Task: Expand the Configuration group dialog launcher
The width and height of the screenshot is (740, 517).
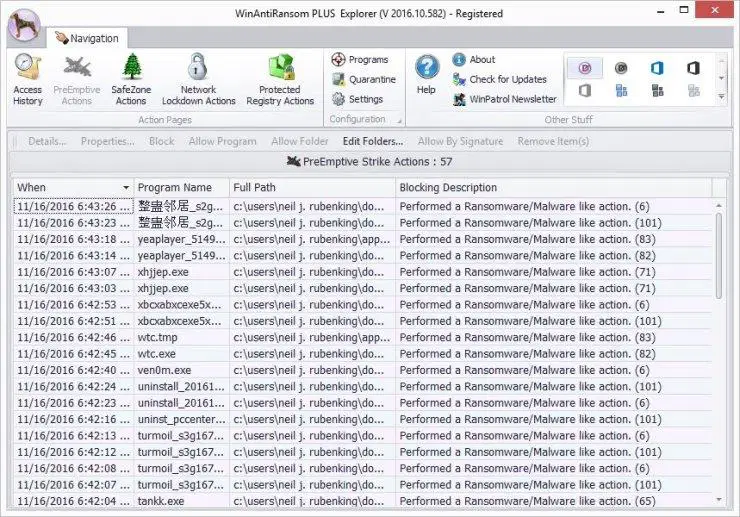Action: click(x=399, y=121)
